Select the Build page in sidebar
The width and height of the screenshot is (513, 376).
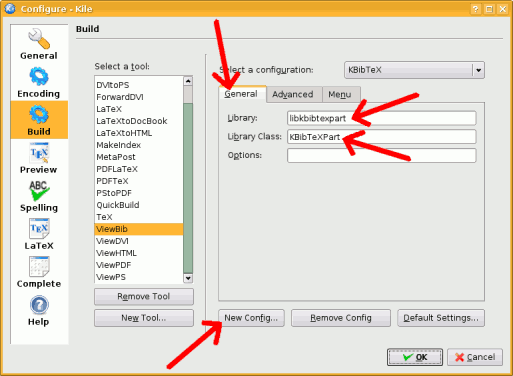(39, 120)
